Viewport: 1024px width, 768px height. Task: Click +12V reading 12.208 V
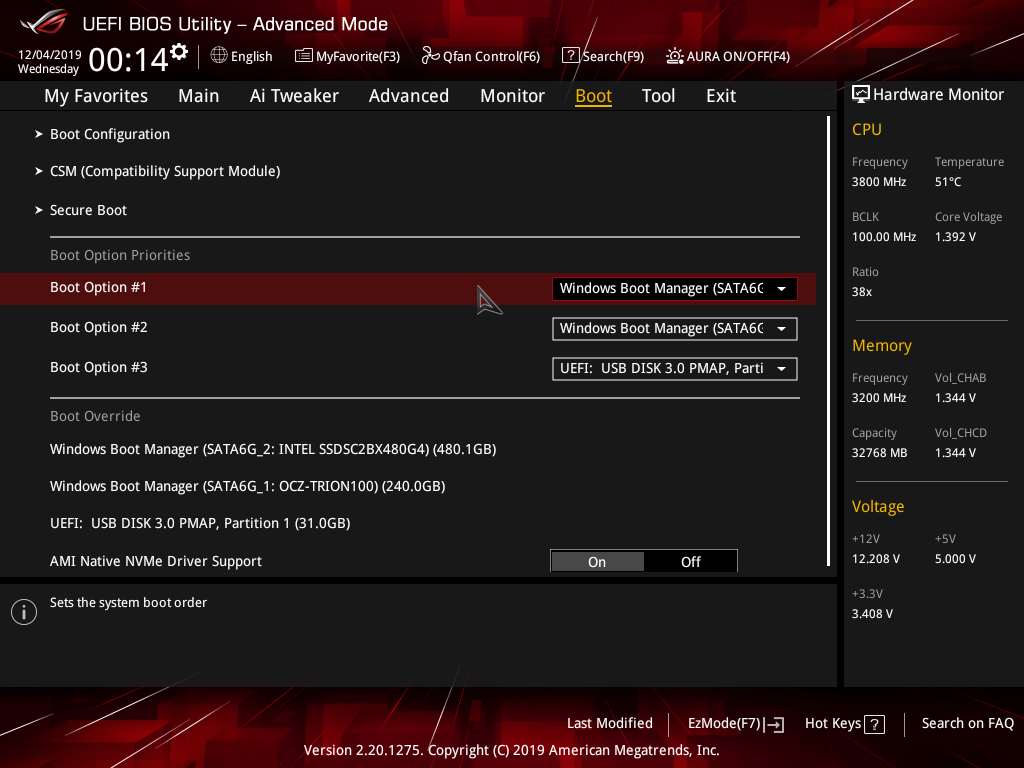click(x=875, y=558)
